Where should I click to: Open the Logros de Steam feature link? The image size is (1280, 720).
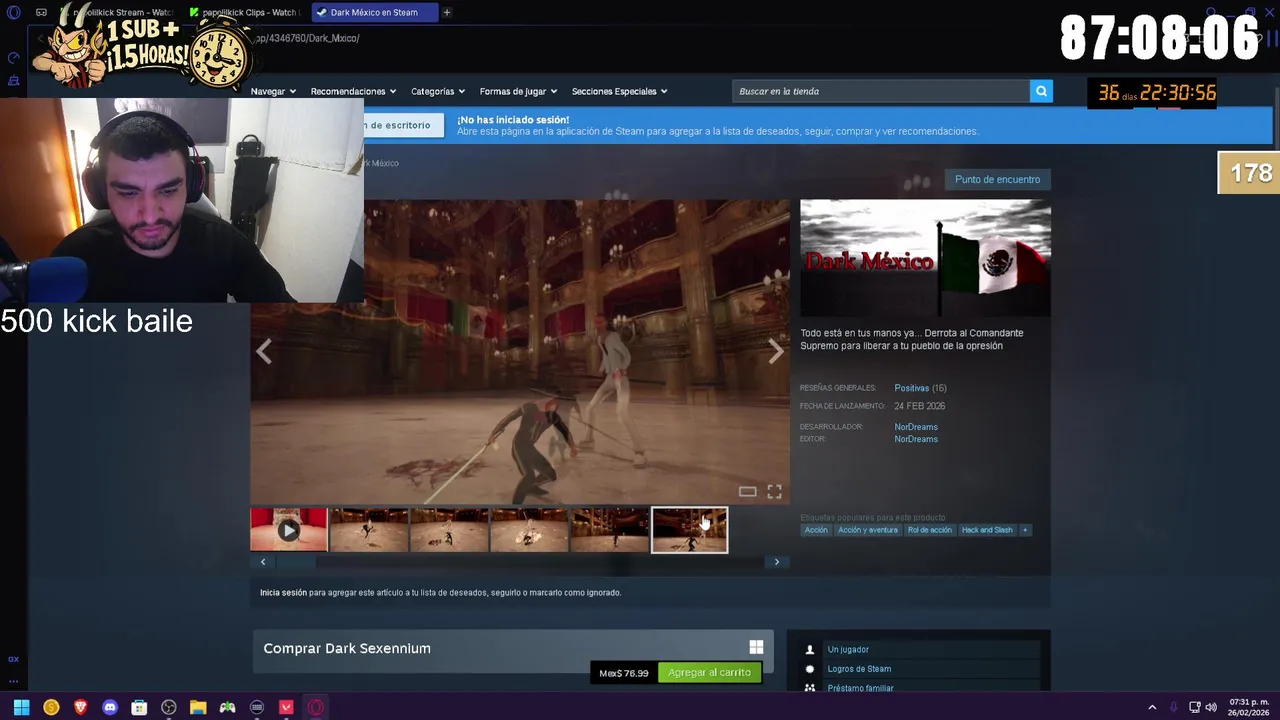[x=859, y=669]
